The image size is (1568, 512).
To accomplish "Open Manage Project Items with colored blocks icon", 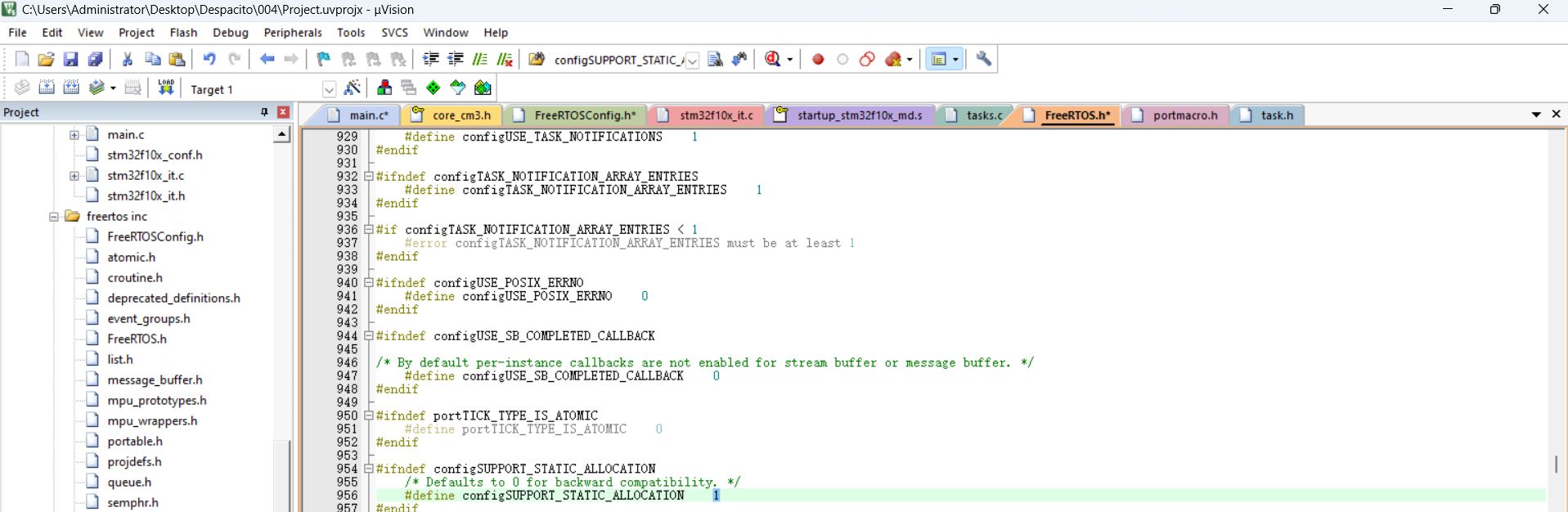I will 384,88.
